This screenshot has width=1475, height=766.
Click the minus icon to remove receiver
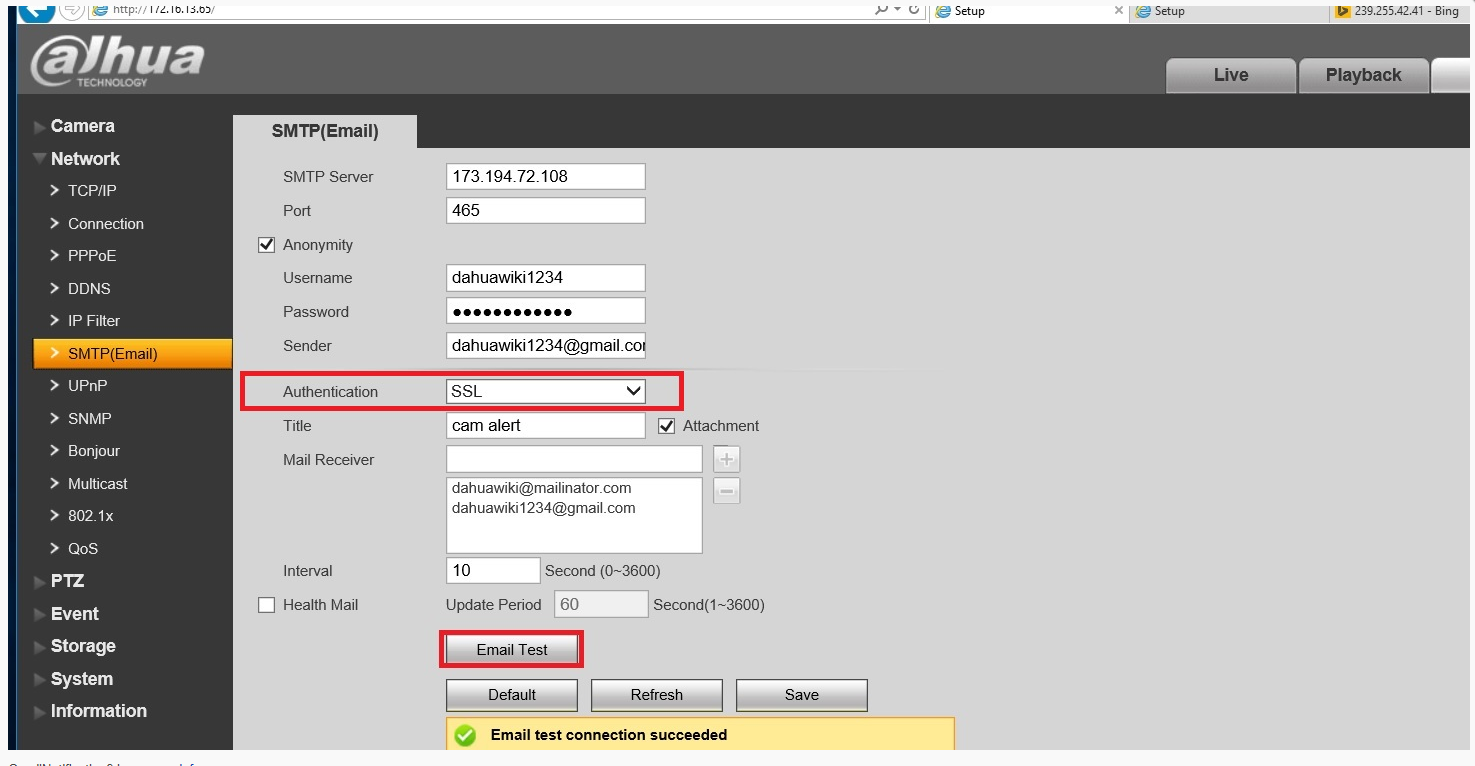tap(726, 491)
